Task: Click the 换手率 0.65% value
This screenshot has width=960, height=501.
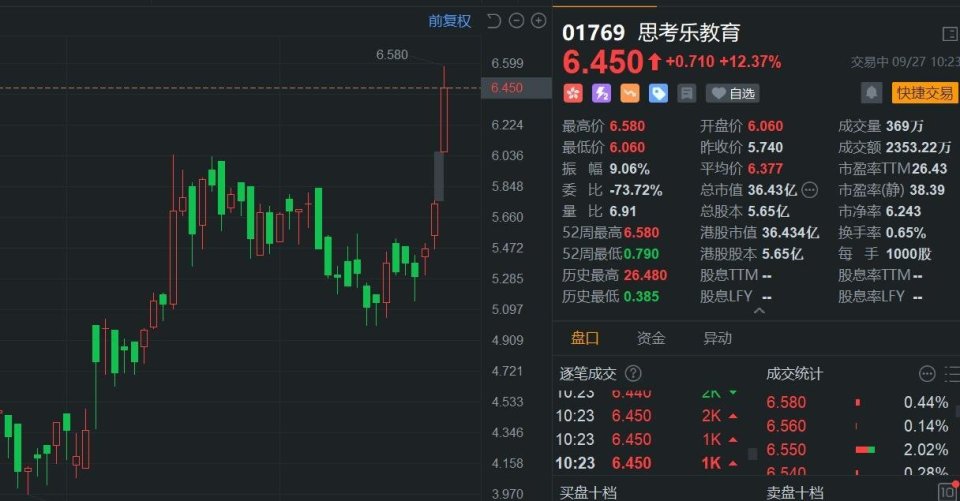Action: [x=906, y=233]
